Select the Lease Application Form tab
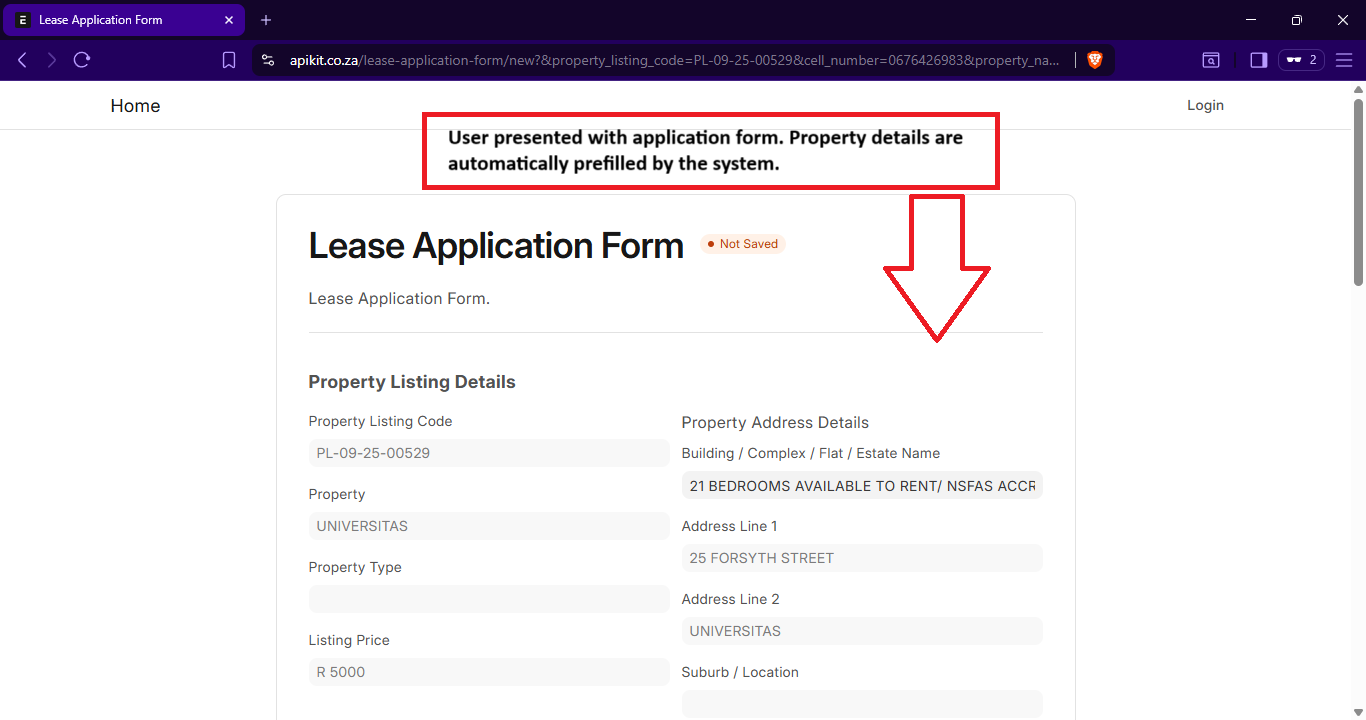Screen dimensions: 1366x720 coord(110,20)
